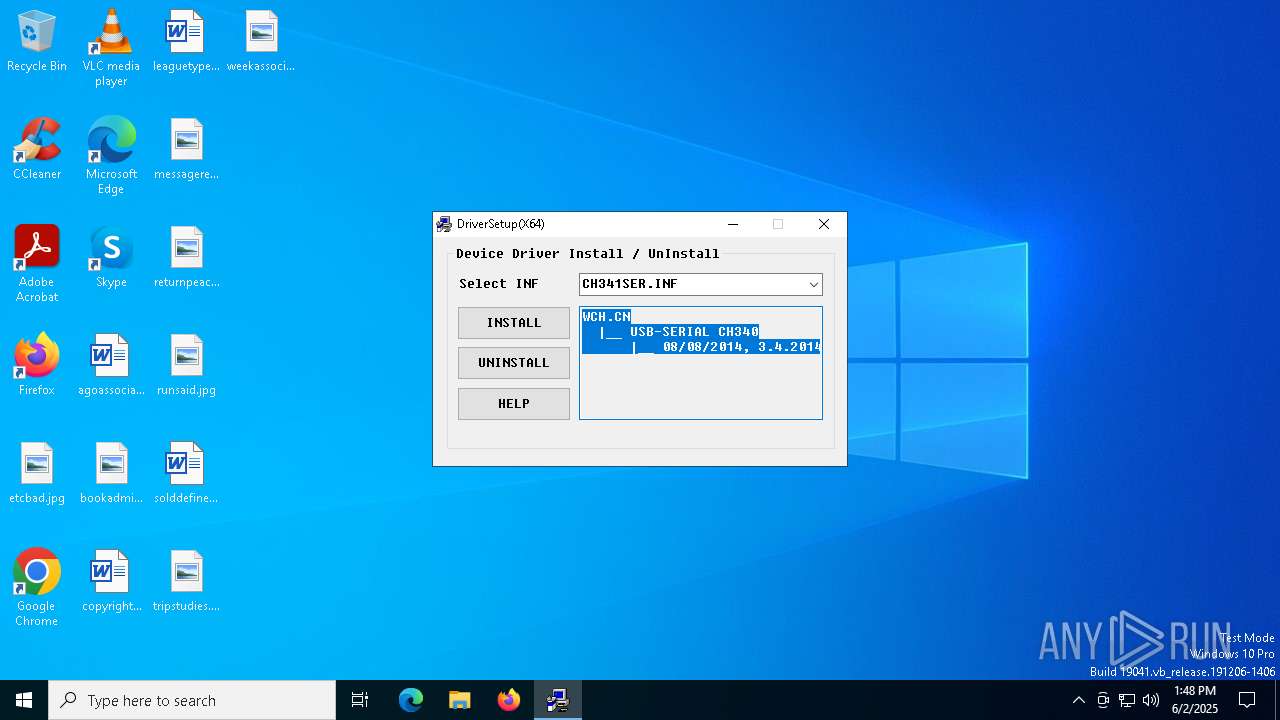This screenshot has height=720, width=1280.
Task: Click the UNINSTALL button
Action: tap(514, 363)
